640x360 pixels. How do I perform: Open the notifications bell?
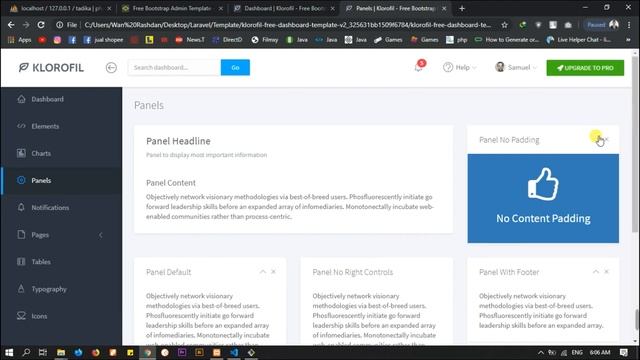click(418, 67)
